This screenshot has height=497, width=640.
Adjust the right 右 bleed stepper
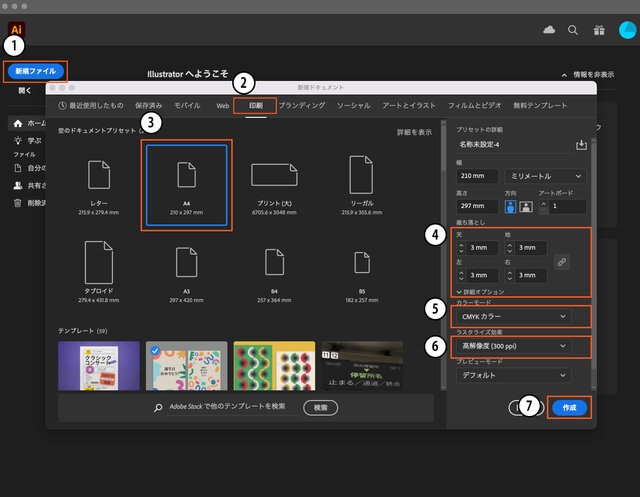click(x=509, y=275)
